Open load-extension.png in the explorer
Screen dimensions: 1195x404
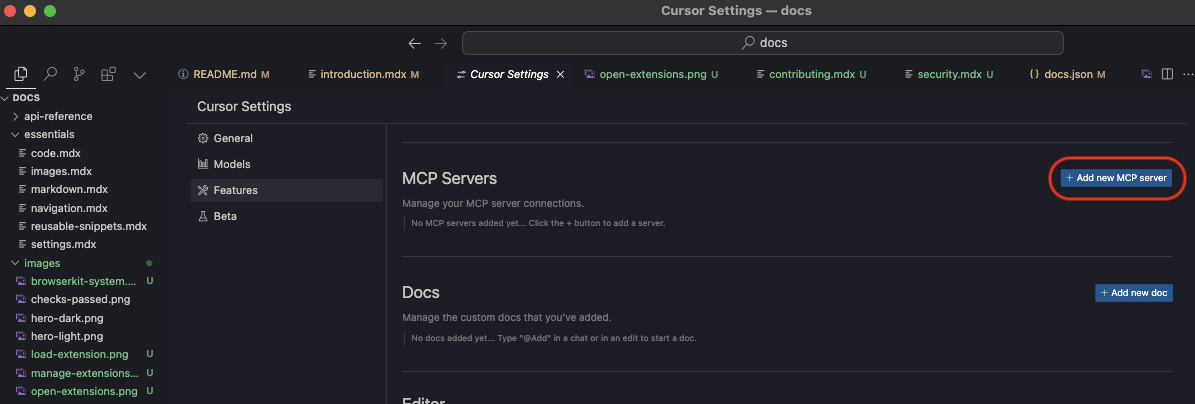tap(80, 354)
